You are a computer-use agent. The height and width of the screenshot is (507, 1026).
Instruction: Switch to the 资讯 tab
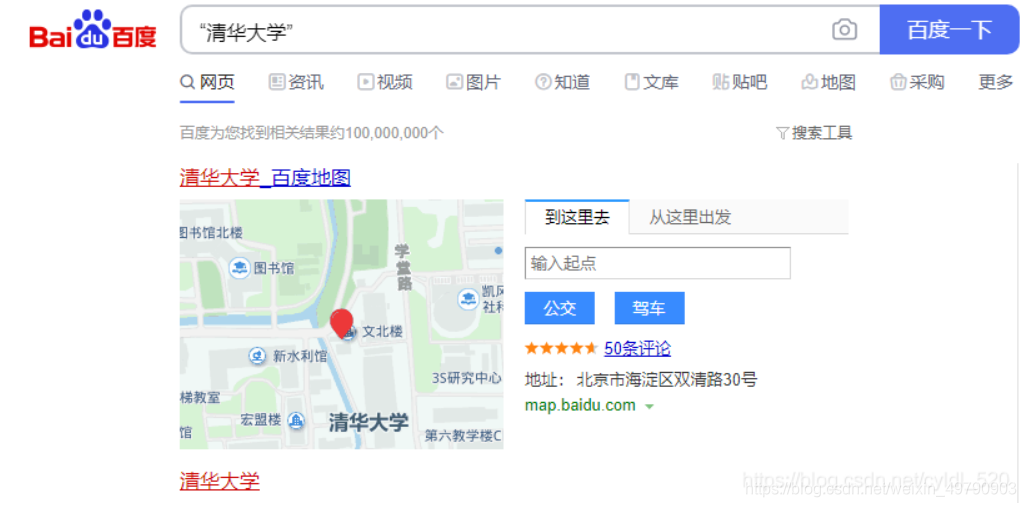(296, 82)
